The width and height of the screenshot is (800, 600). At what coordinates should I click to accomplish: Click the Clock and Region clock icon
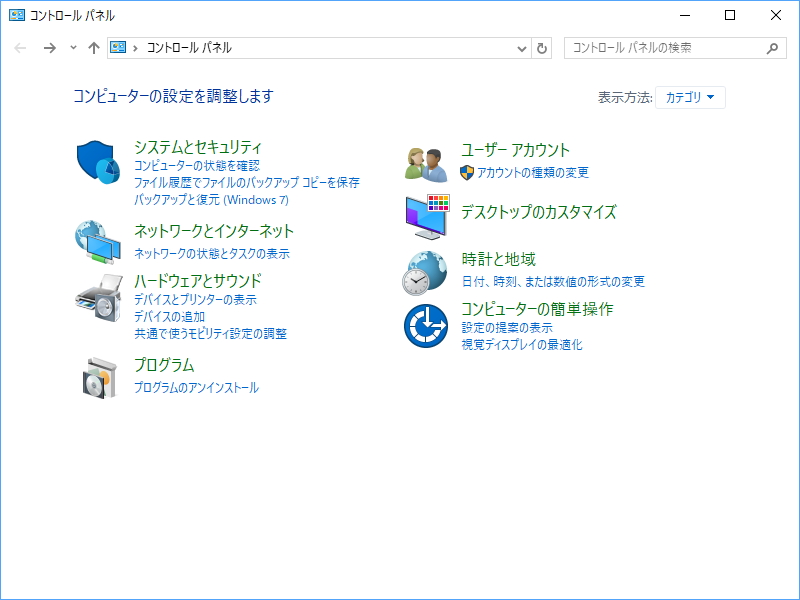(x=425, y=272)
